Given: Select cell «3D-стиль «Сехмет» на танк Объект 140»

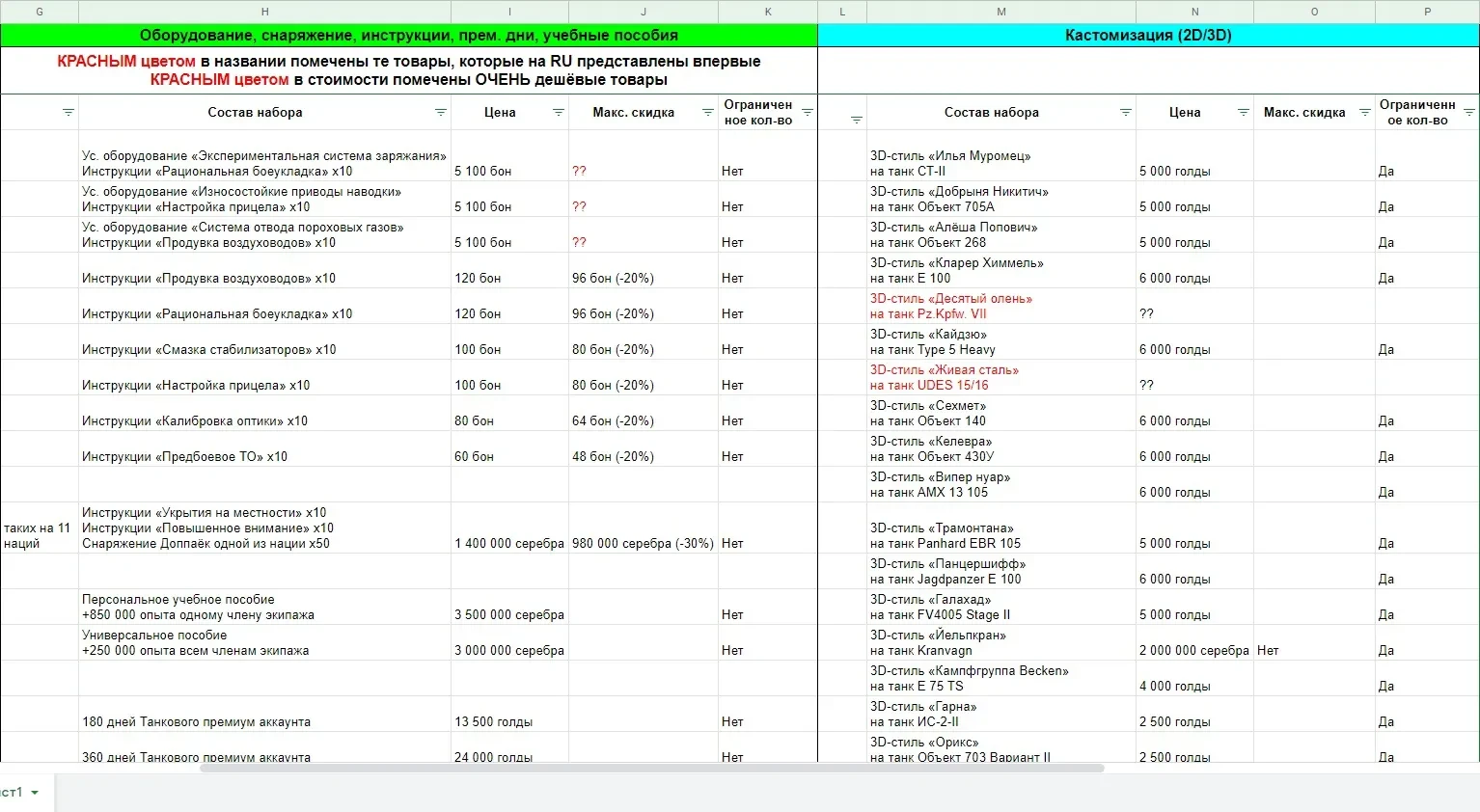Looking at the screenshot, I should click(1001, 414).
